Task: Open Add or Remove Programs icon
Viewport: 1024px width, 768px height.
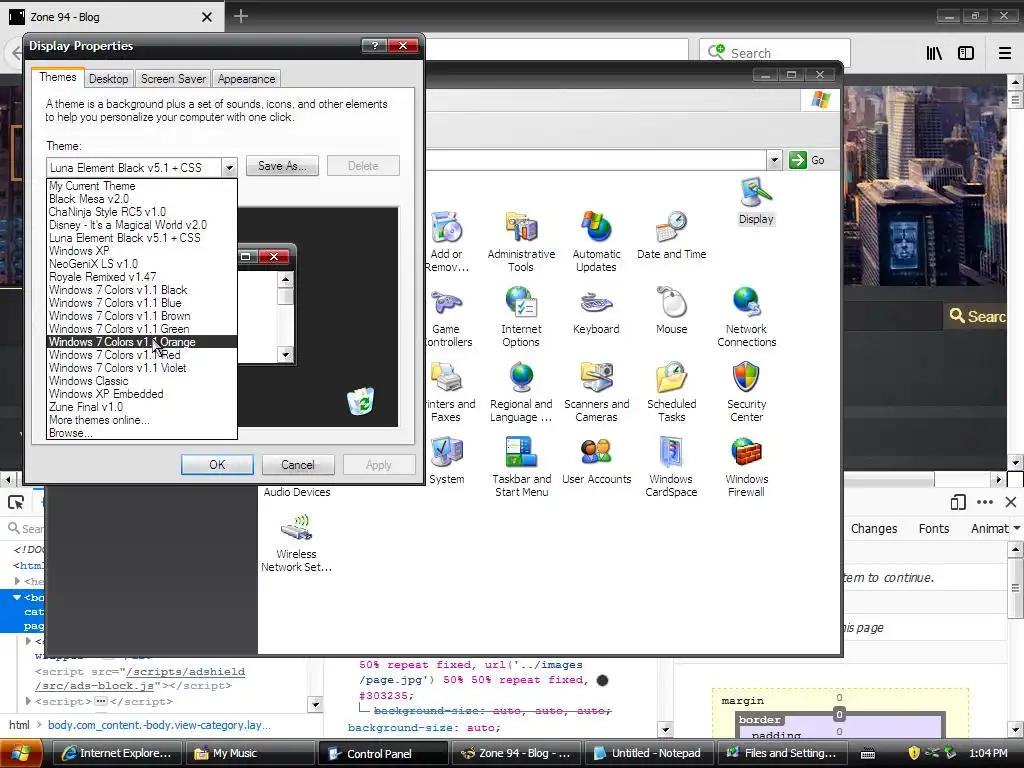Action: click(447, 241)
